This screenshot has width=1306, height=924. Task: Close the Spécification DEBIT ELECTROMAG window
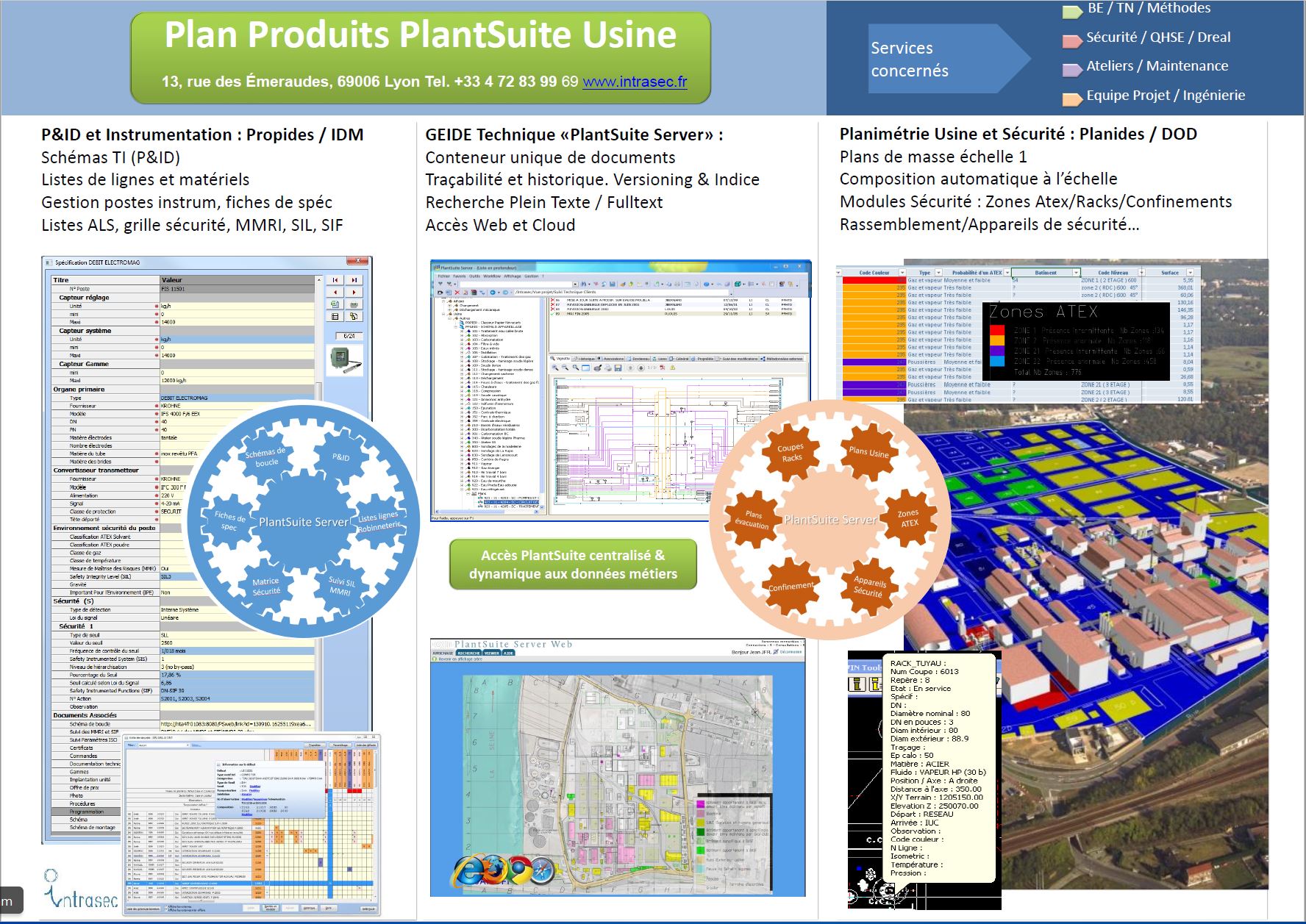point(357,260)
